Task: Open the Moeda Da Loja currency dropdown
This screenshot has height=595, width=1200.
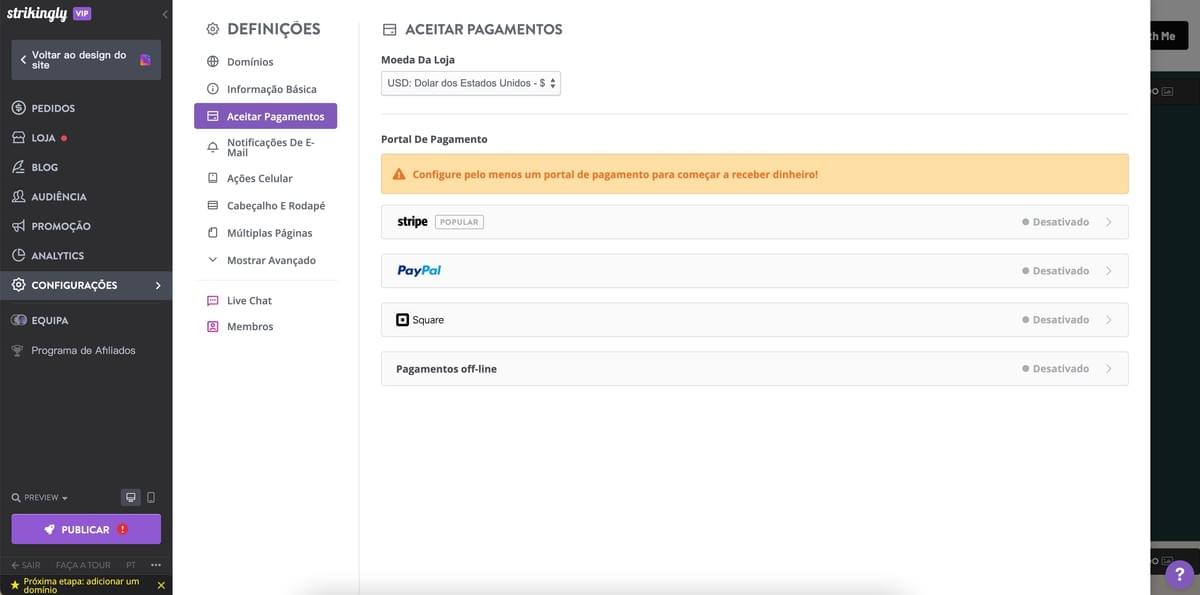Action: (470, 83)
